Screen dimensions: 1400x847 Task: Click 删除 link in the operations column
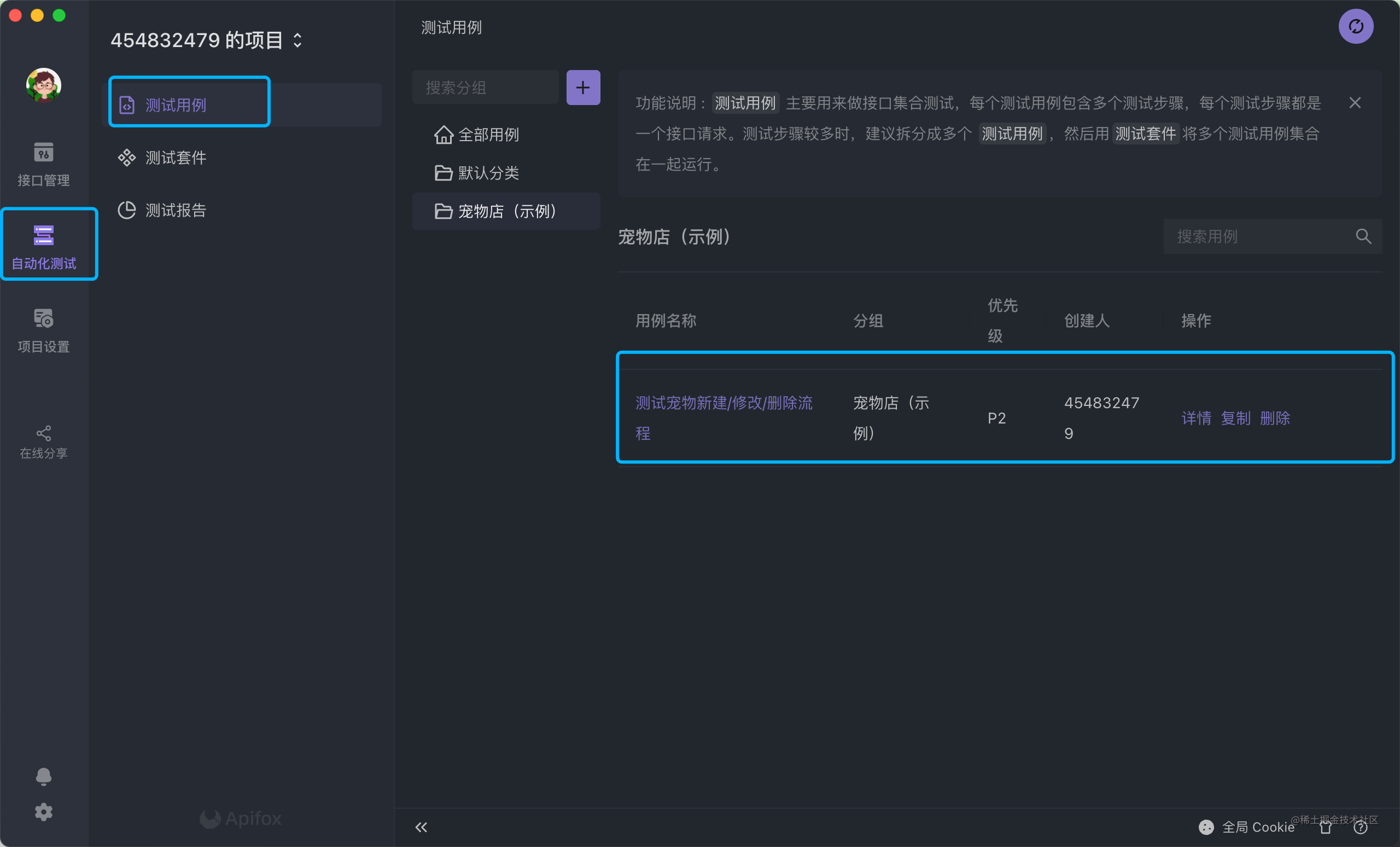(x=1274, y=419)
